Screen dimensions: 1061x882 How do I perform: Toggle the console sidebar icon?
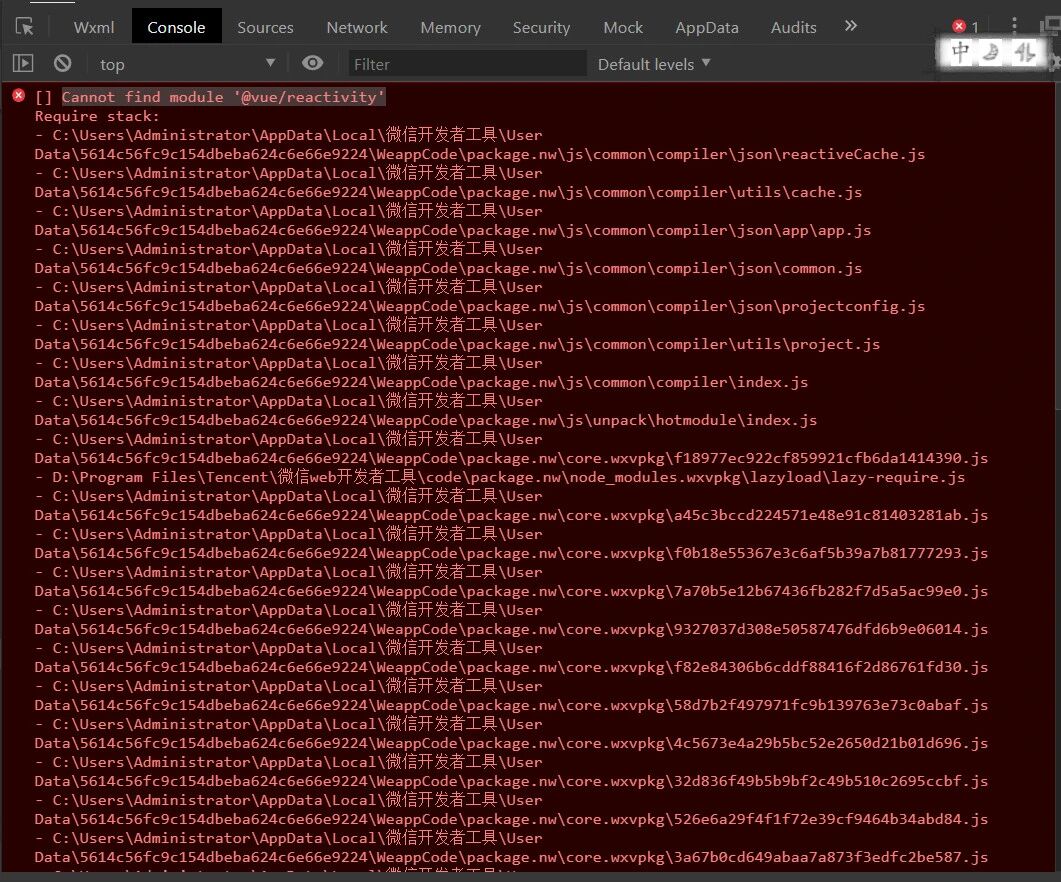pos(23,64)
